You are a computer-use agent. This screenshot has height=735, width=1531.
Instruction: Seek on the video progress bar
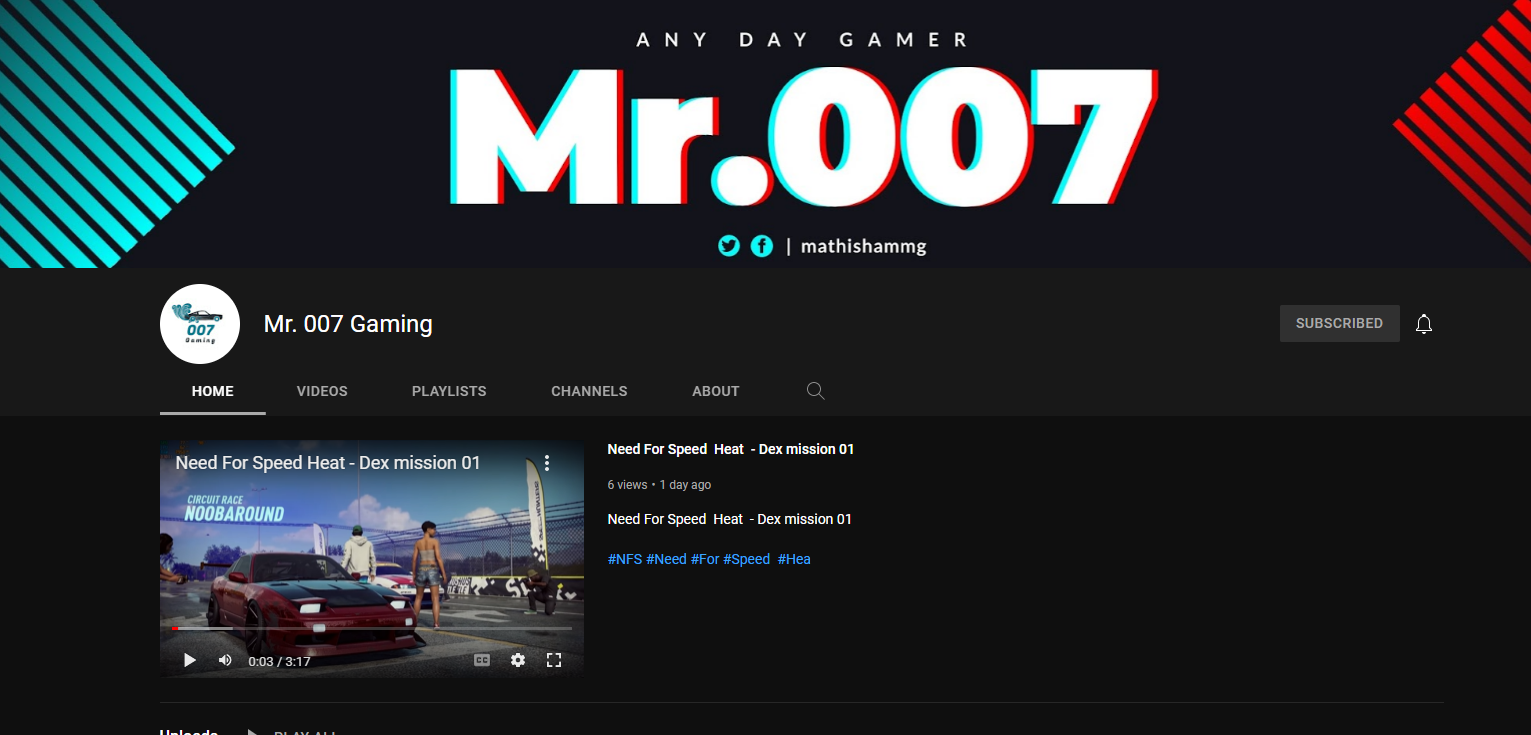[x=372, y=629]
